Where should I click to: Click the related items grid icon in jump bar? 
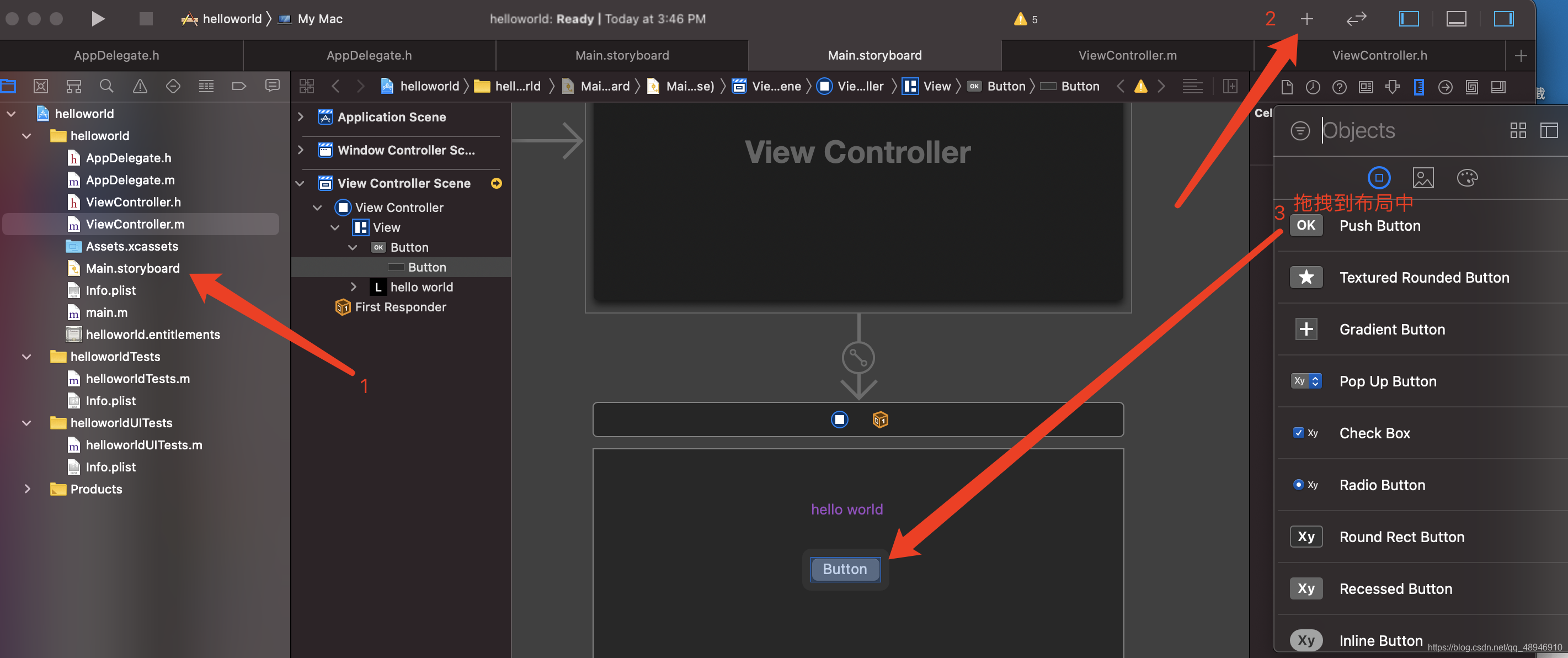point(307,86)
